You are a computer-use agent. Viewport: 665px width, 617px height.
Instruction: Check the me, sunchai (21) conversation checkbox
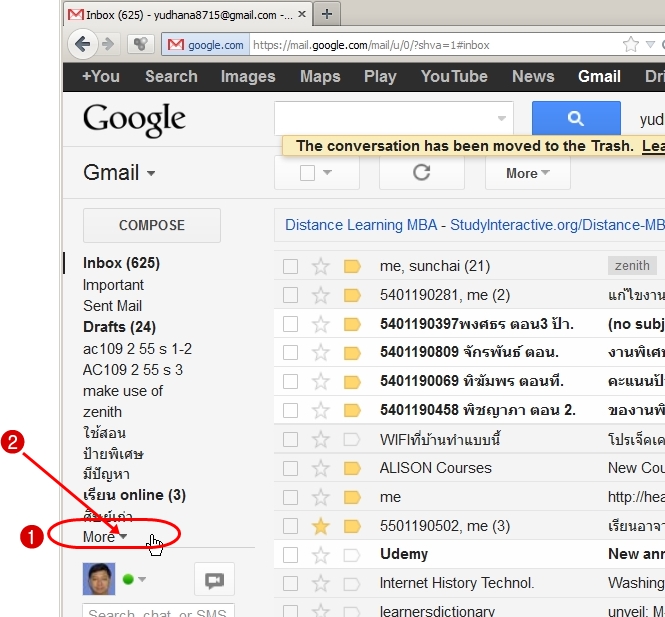pyautogui.click(x=291, y=266)
